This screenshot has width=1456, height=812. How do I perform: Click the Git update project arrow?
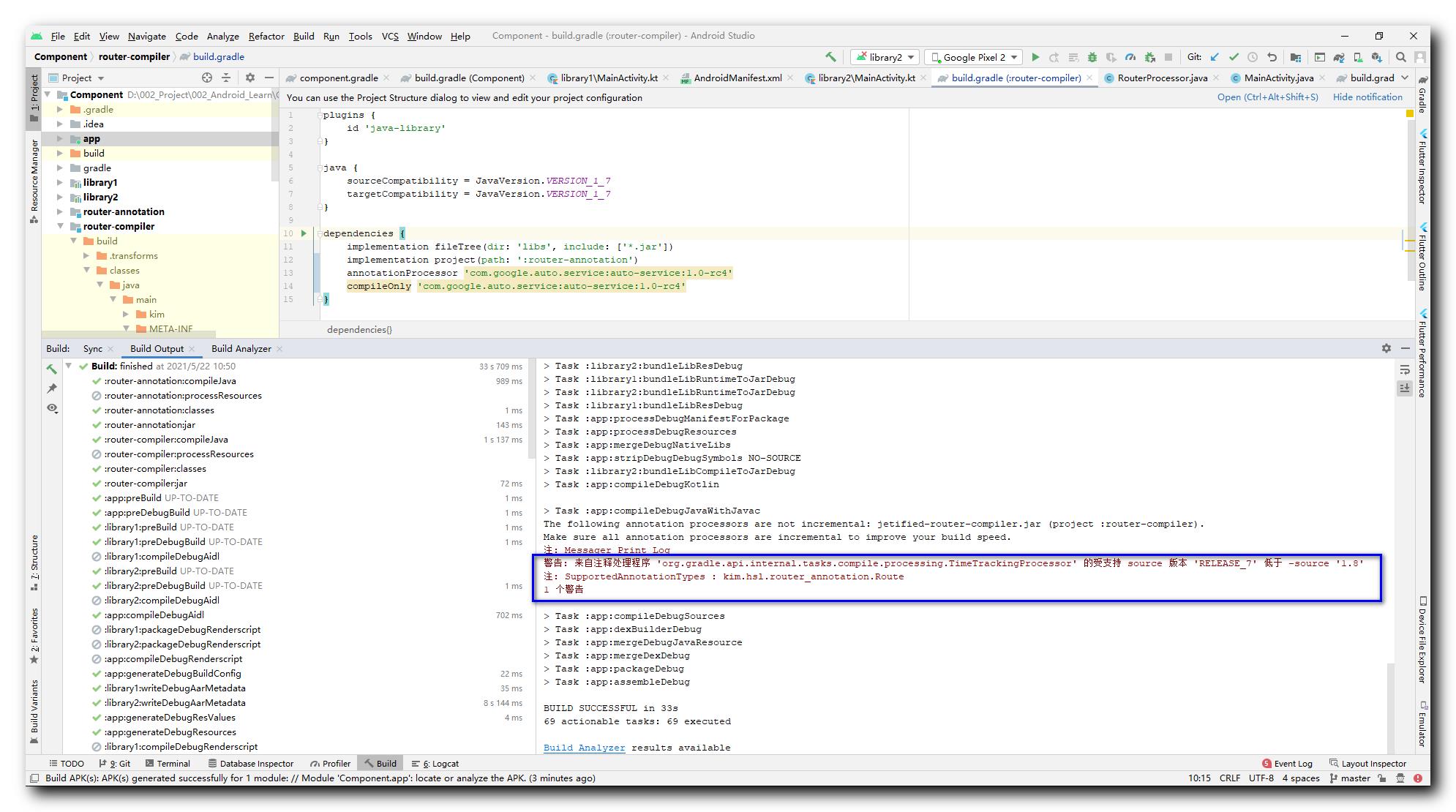point(1215,57)
